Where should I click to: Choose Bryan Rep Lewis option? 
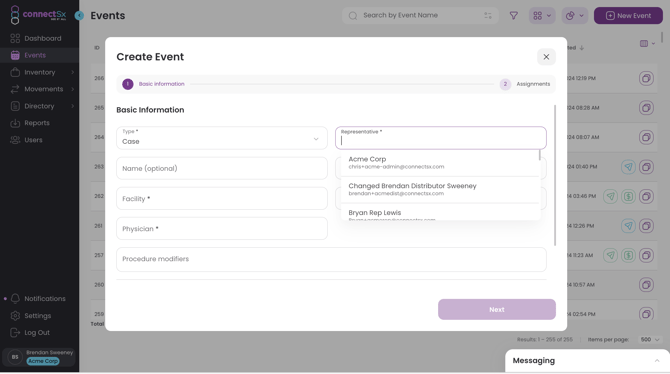(x=440, y=212)
